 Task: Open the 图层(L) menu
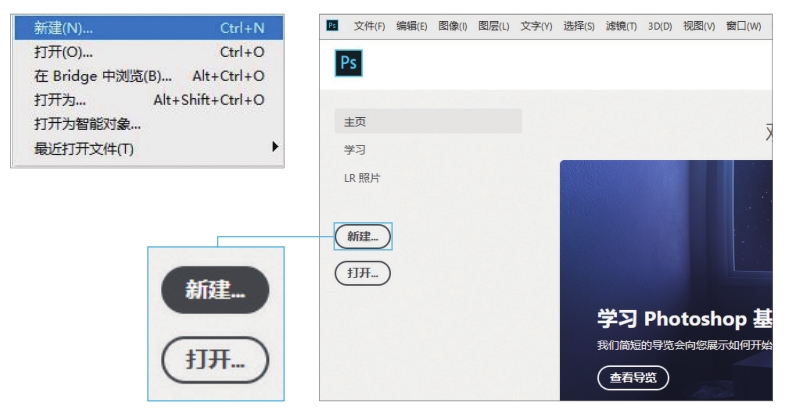pyautogui.click(x=494, y=26)
